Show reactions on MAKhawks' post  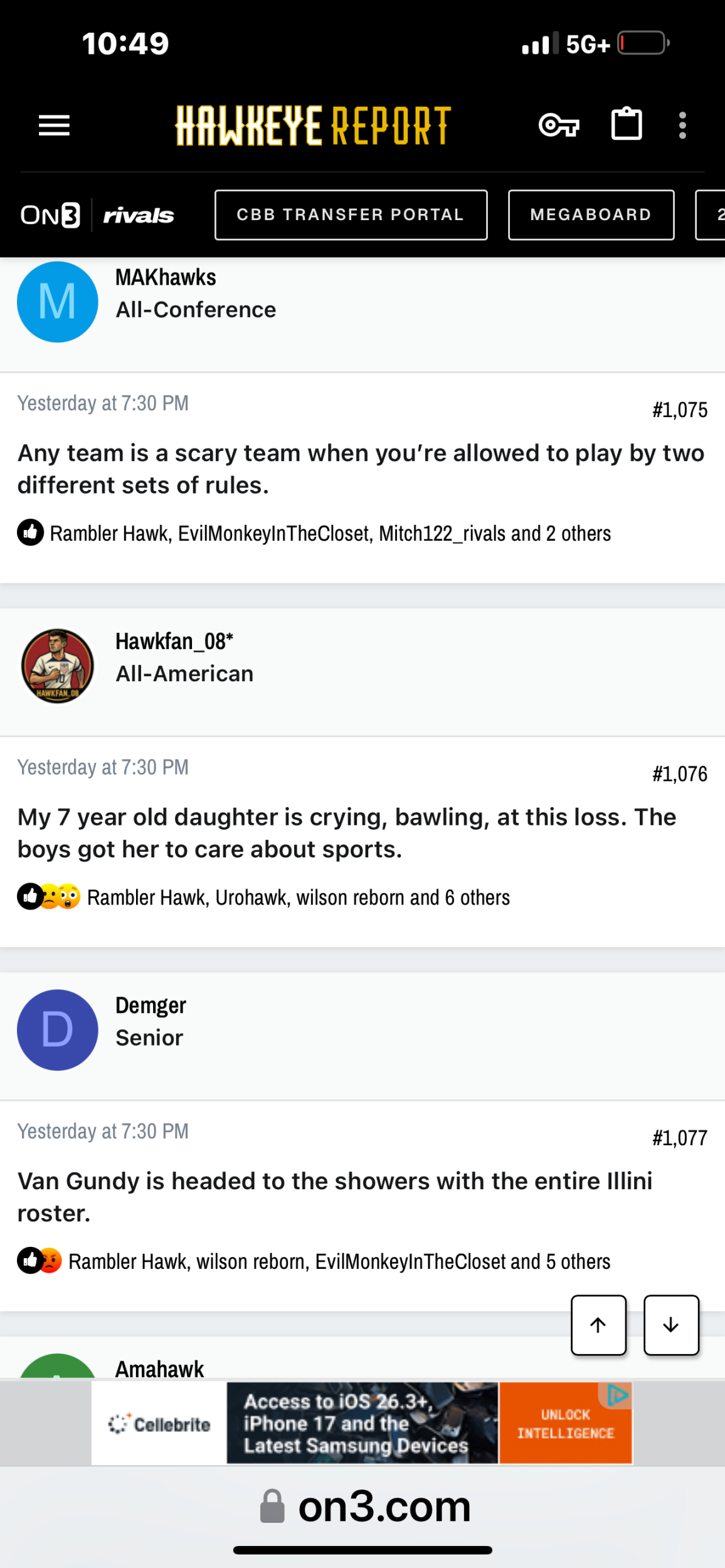pyautogui.click(x=330, y=534)
